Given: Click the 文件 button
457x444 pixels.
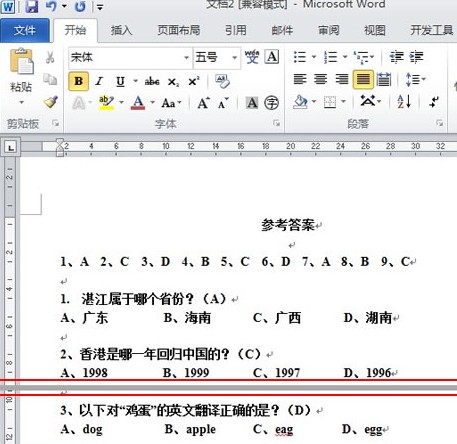Looking at the screenshot, I should coord(25,31).
